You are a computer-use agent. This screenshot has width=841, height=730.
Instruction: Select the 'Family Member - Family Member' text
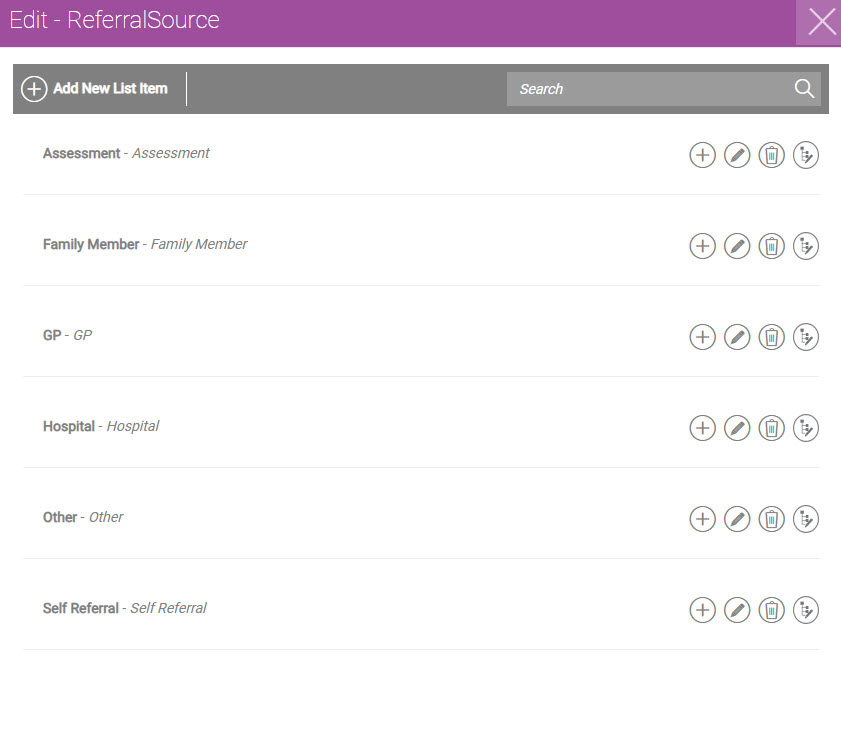pyautogui.click(x=145, y=245)
